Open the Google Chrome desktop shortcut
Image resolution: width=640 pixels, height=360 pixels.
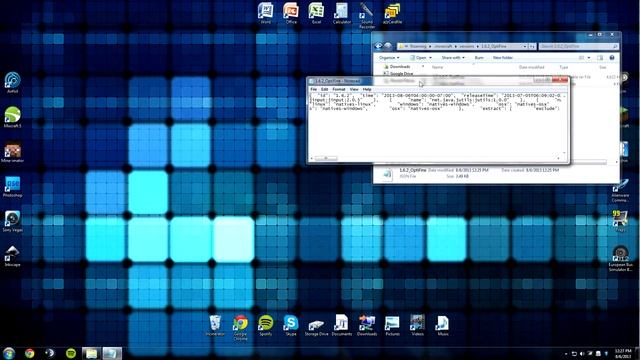point(240,327)
